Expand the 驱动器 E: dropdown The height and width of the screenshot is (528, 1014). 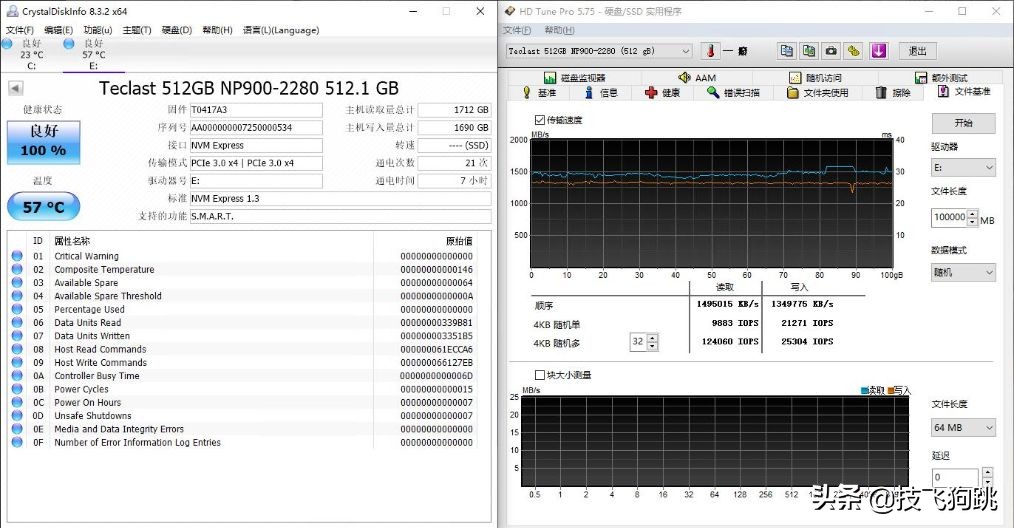coord(963,168)
